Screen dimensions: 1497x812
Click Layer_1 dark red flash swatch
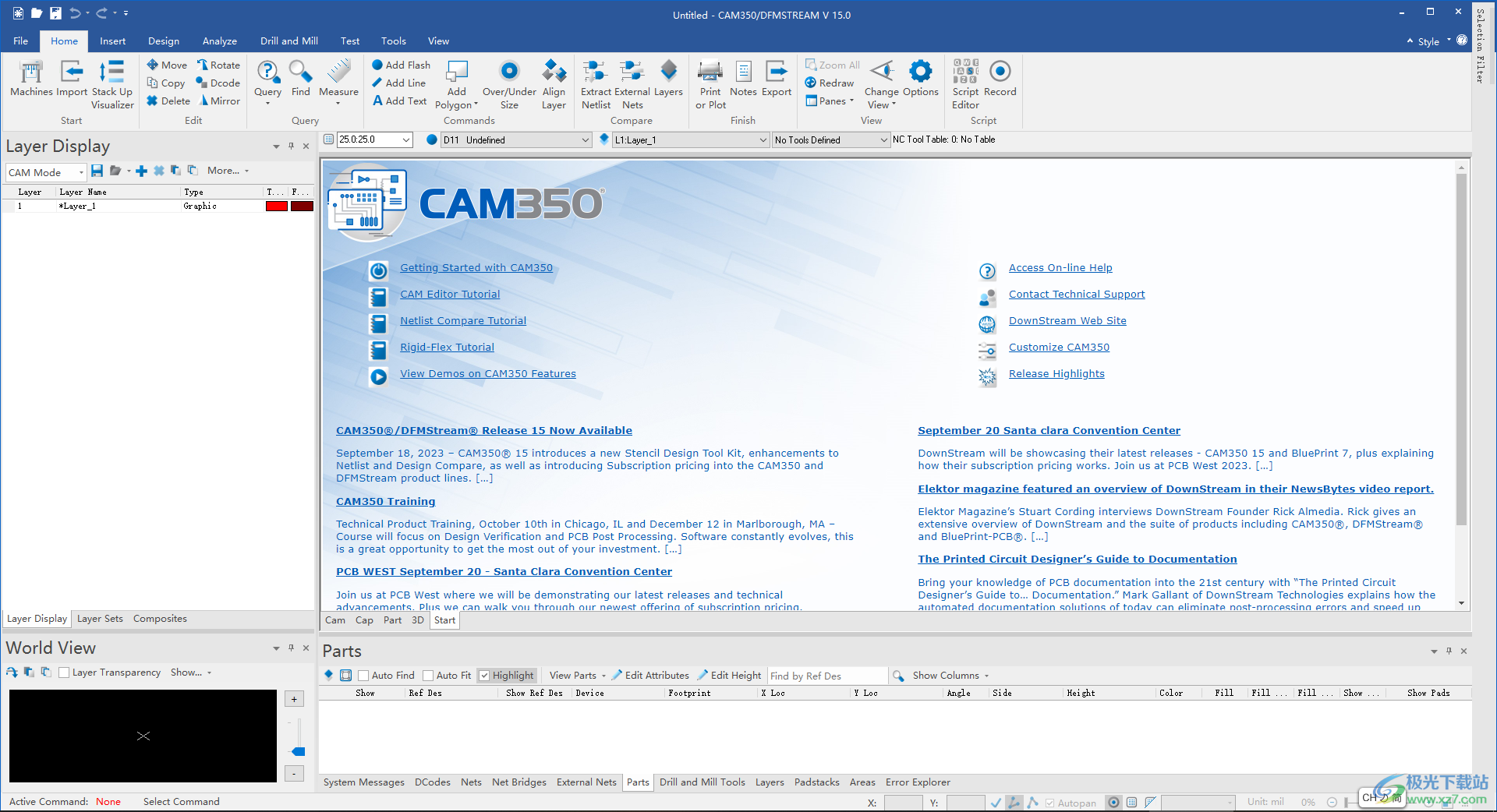click(x=302, y=207)
